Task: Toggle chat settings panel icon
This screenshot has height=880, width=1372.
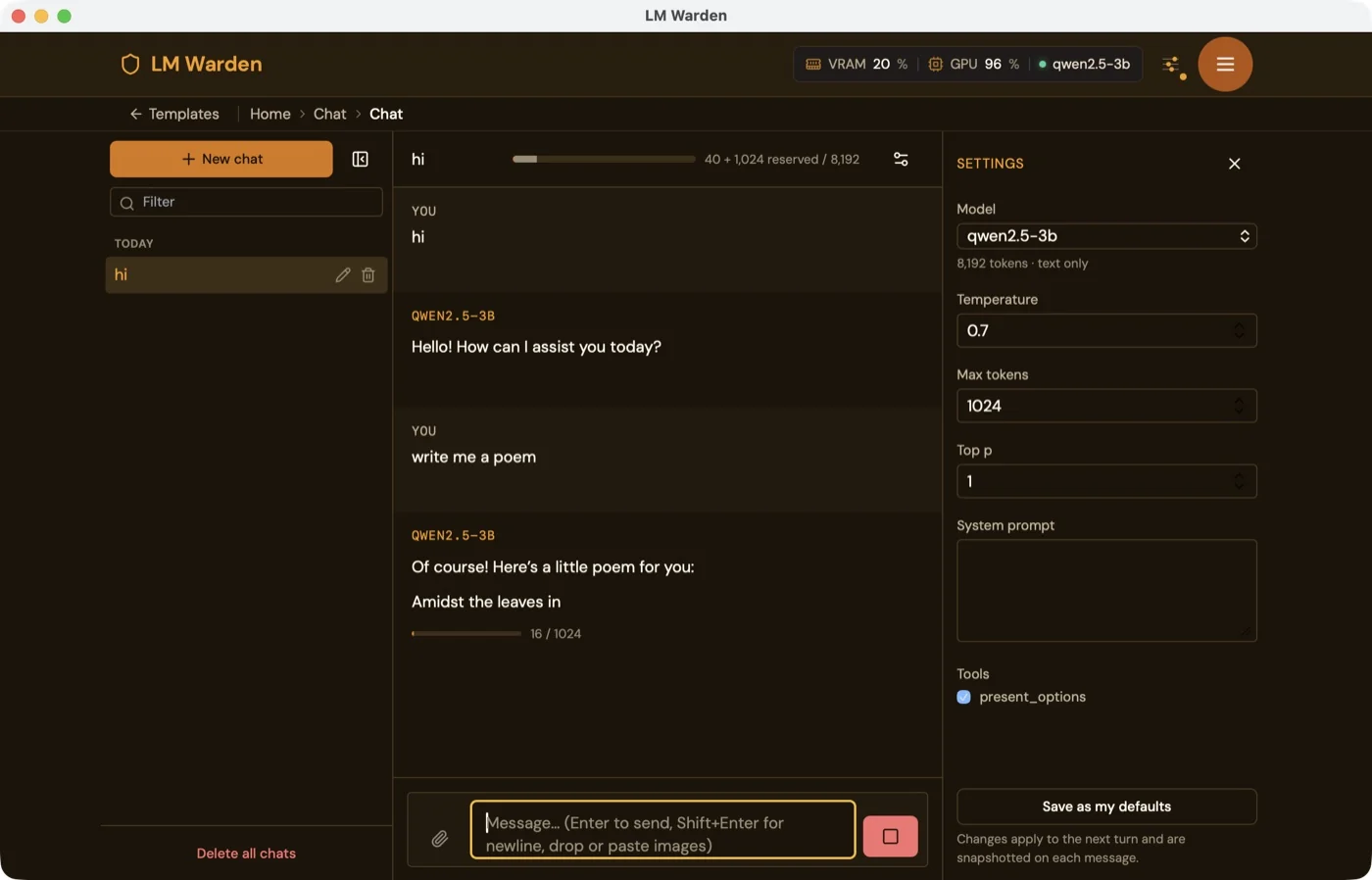Action: tap(901, 159)
